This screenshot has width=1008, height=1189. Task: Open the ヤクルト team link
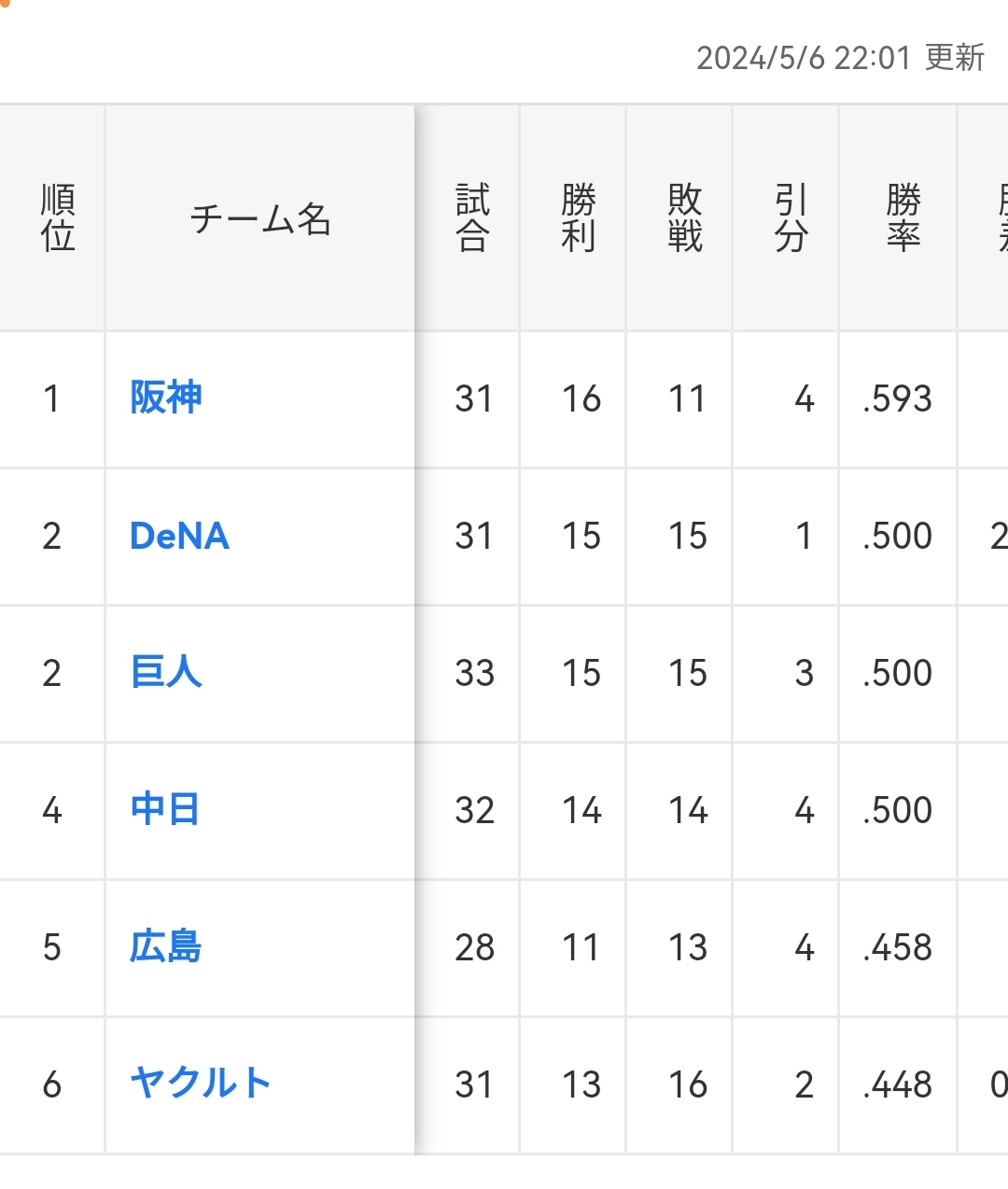click(201, 1084)
